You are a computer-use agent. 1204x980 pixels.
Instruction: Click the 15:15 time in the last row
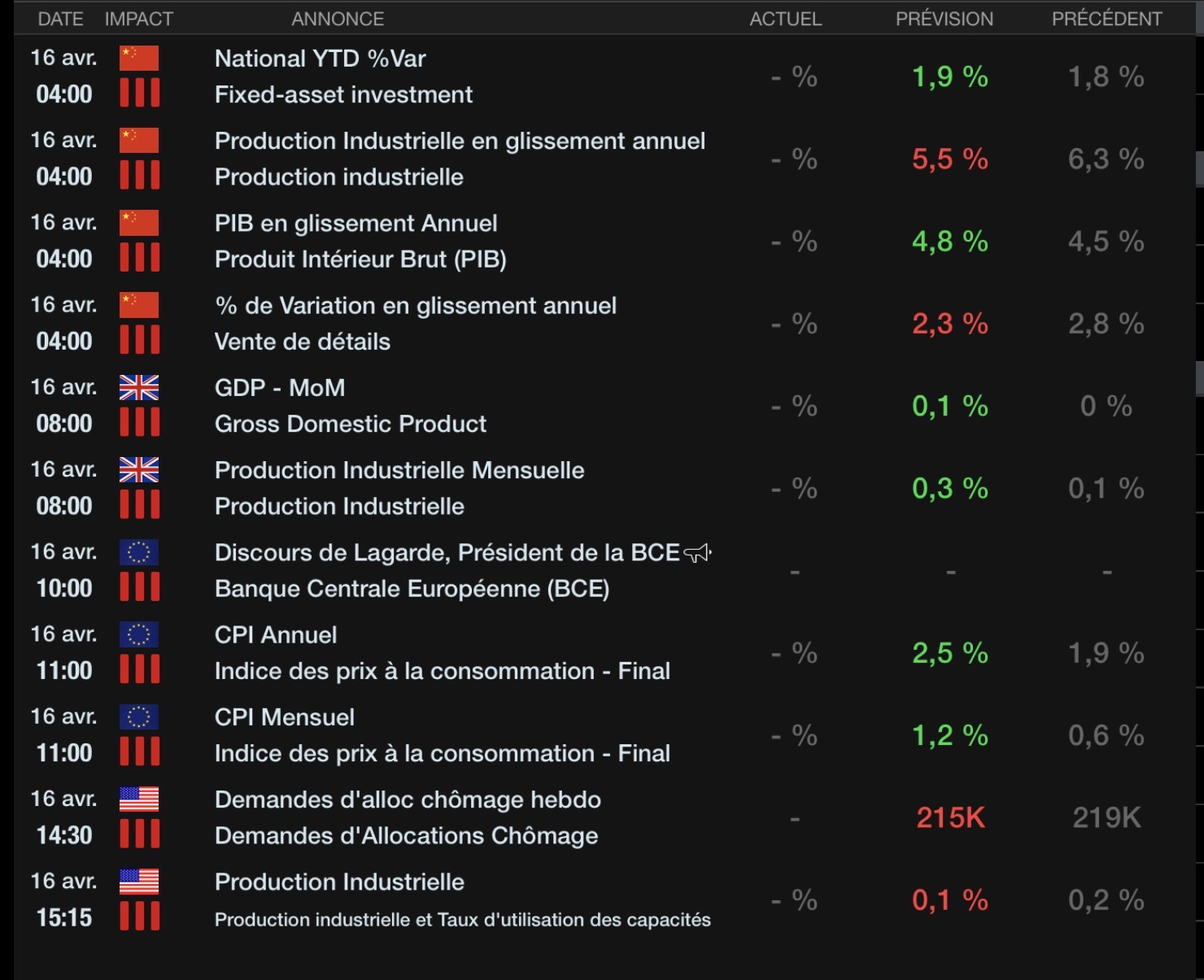[64, 917]
